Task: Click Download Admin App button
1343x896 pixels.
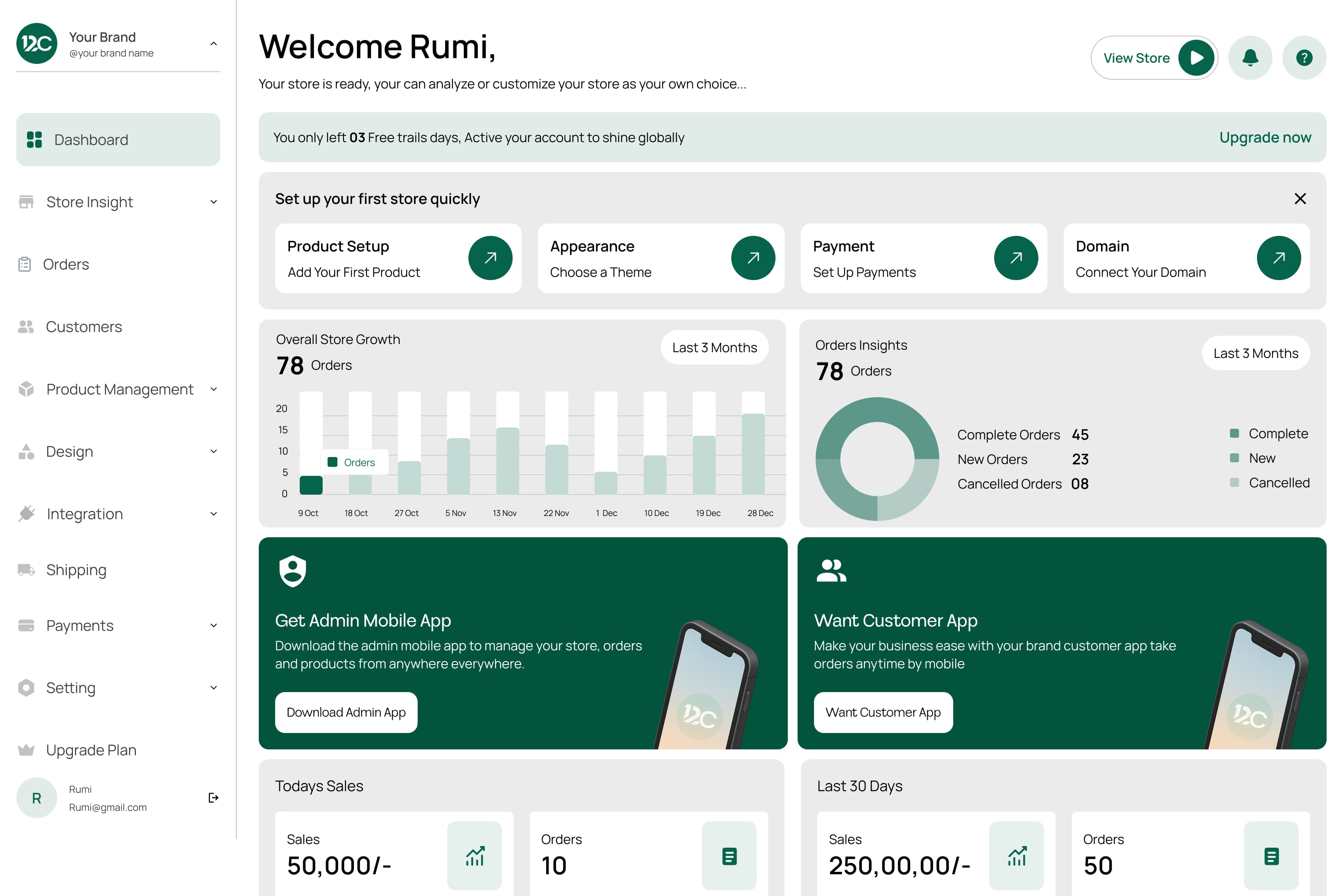Action: [x=346, y=712]
